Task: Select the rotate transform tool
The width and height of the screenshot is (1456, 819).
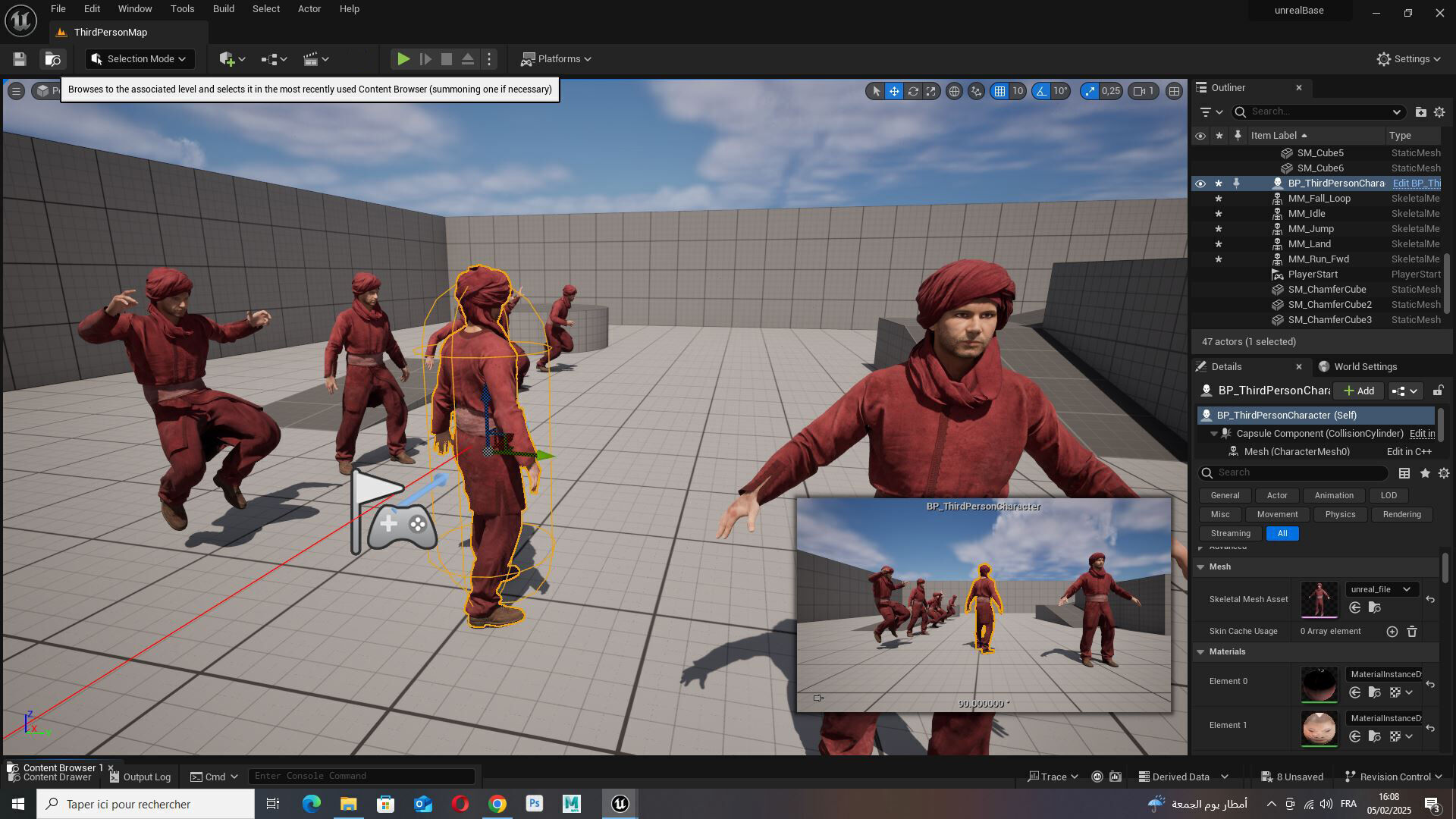Action: 913,91
